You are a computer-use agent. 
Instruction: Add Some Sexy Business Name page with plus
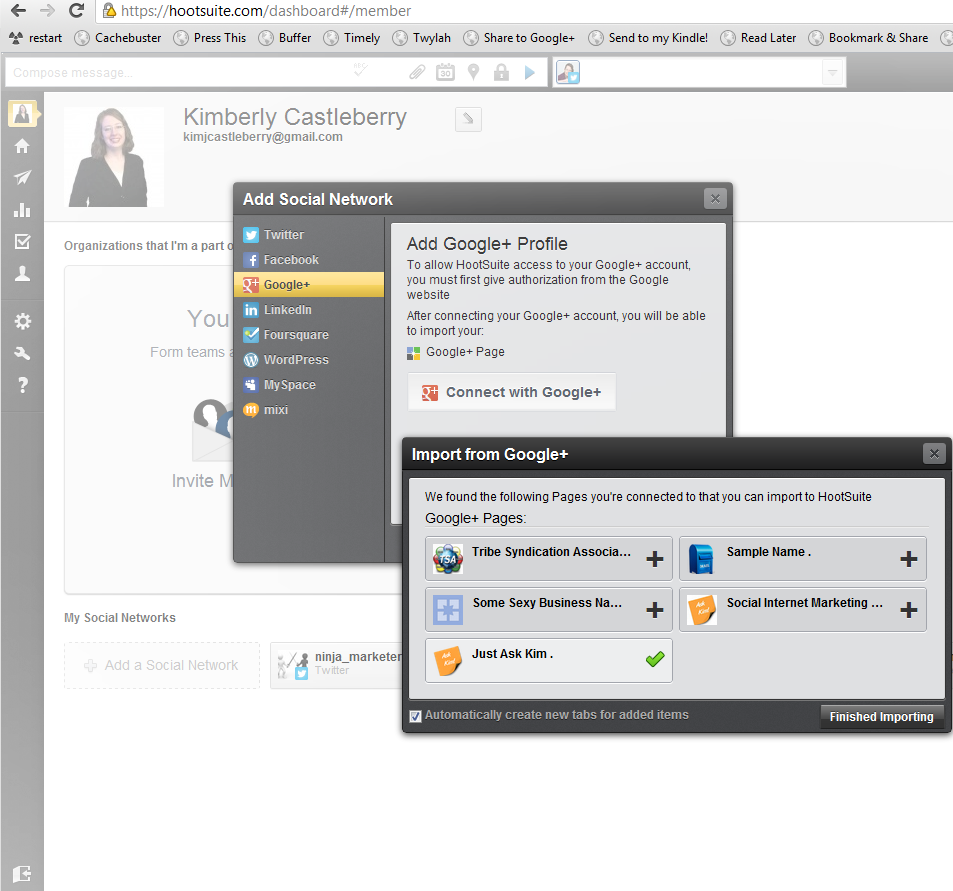click(x=655, y=610)
